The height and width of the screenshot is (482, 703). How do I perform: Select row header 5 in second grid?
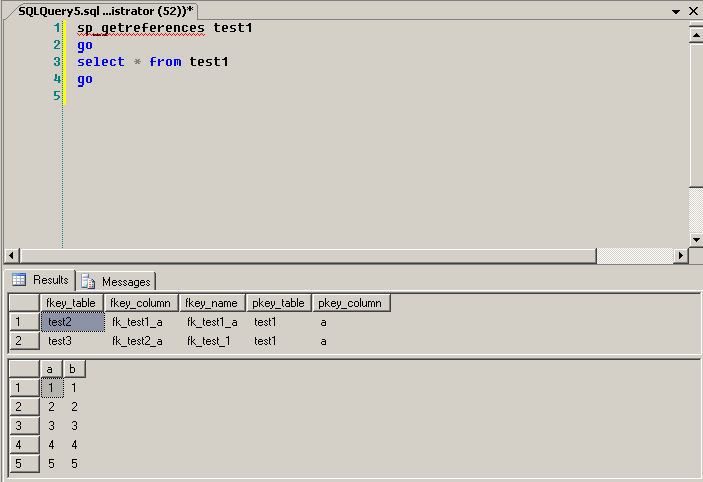pyautogui.click(x=24, y=464)
